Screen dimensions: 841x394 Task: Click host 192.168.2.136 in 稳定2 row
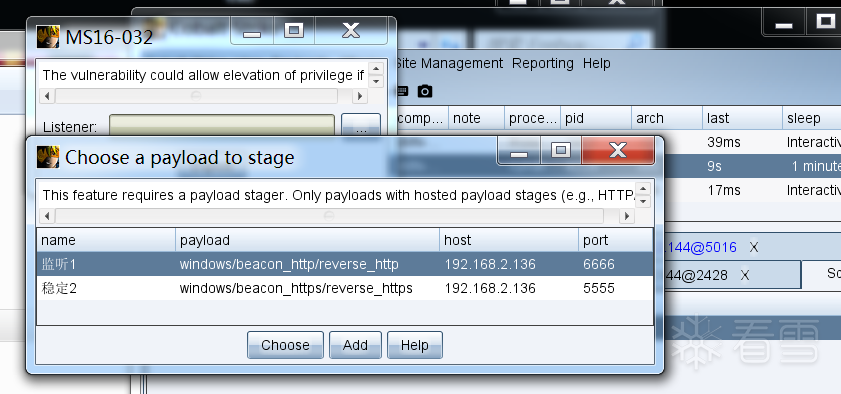point(490,288)
